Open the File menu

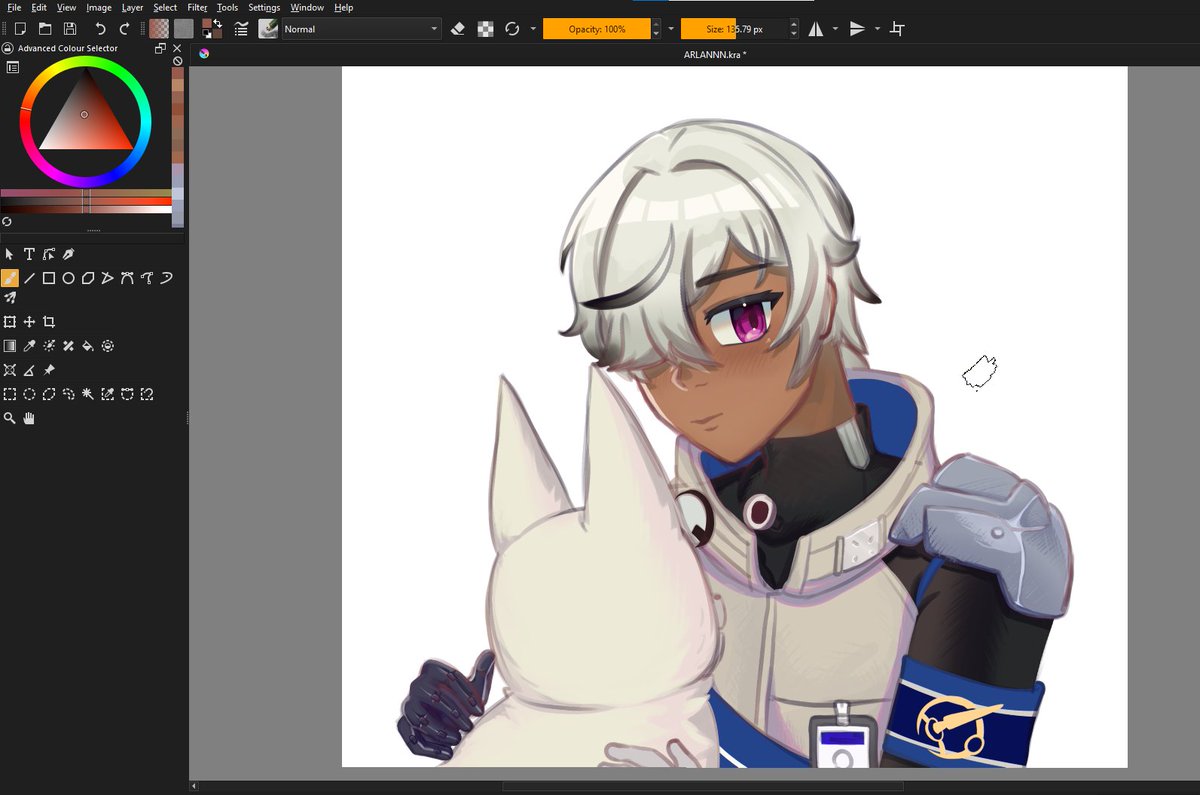tap(14, 7)
